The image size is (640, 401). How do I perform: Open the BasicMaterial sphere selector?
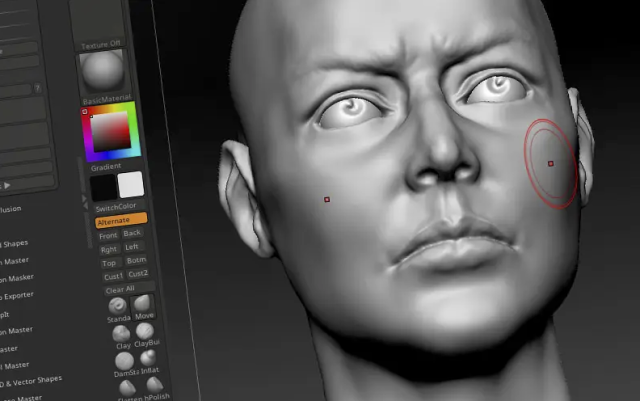pyautogui.click(x=102, y=71)
